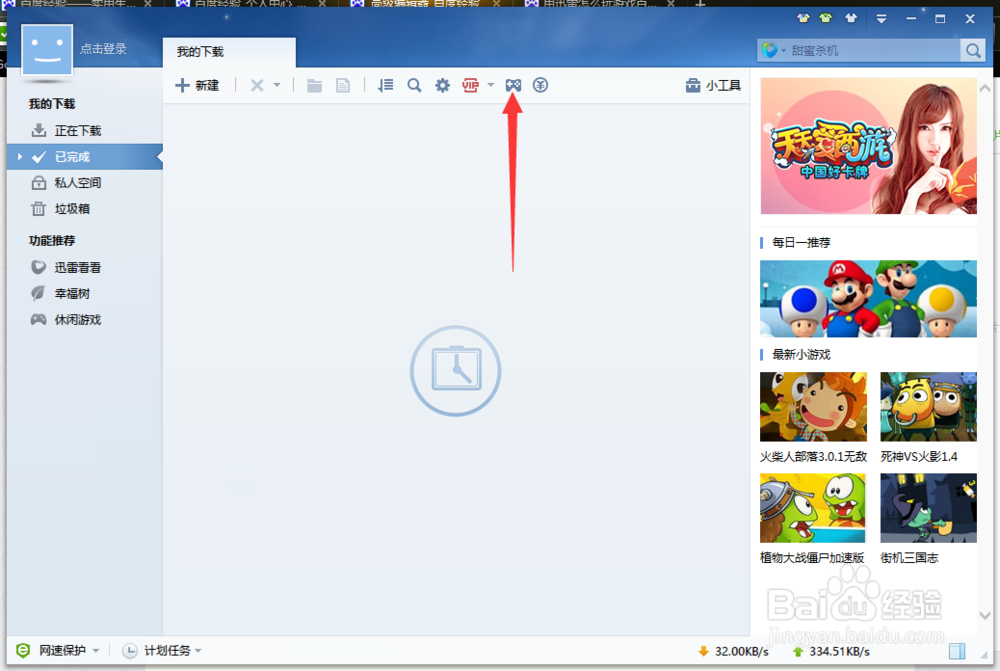Image resolution: width=1000 pixels, height=671 pixels.
Task: Open the Mario daily recommendation thumbnail
Action: click(869, 299)
